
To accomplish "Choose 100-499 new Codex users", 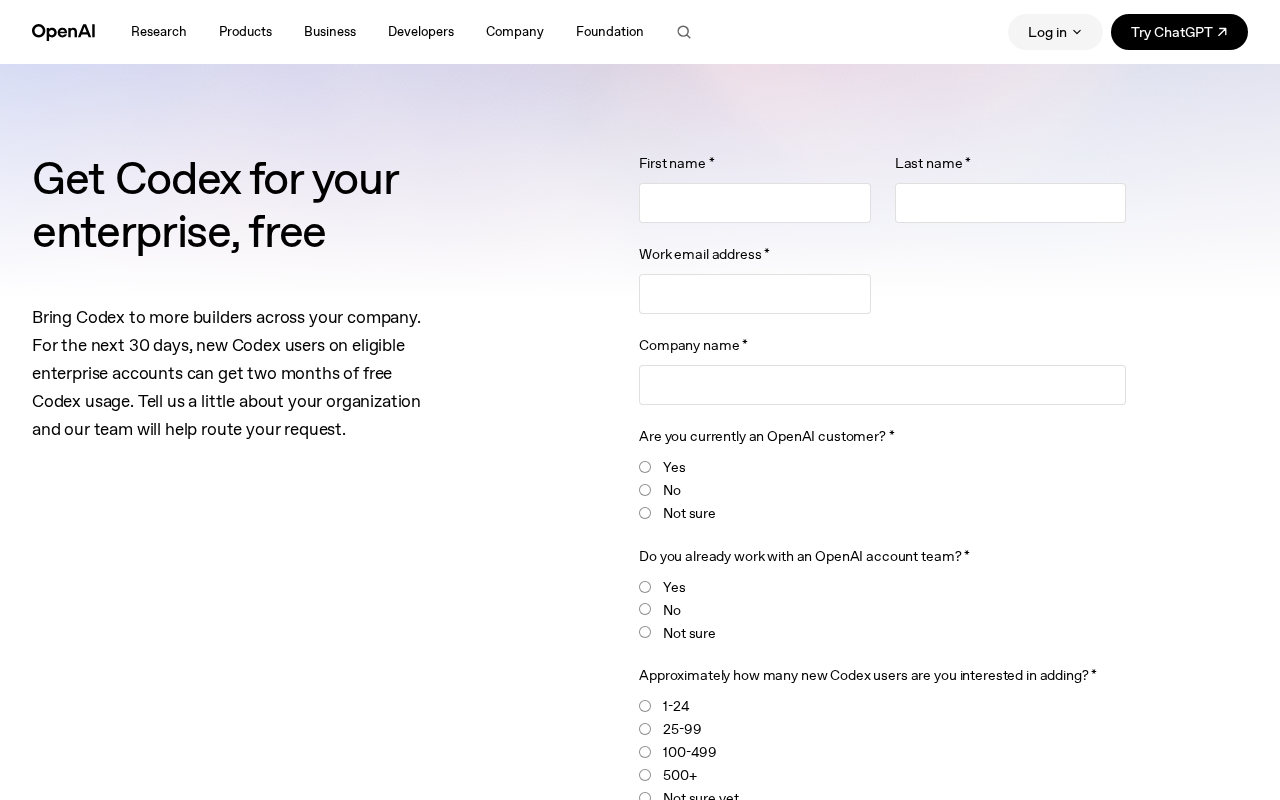I will pos(645,752).
